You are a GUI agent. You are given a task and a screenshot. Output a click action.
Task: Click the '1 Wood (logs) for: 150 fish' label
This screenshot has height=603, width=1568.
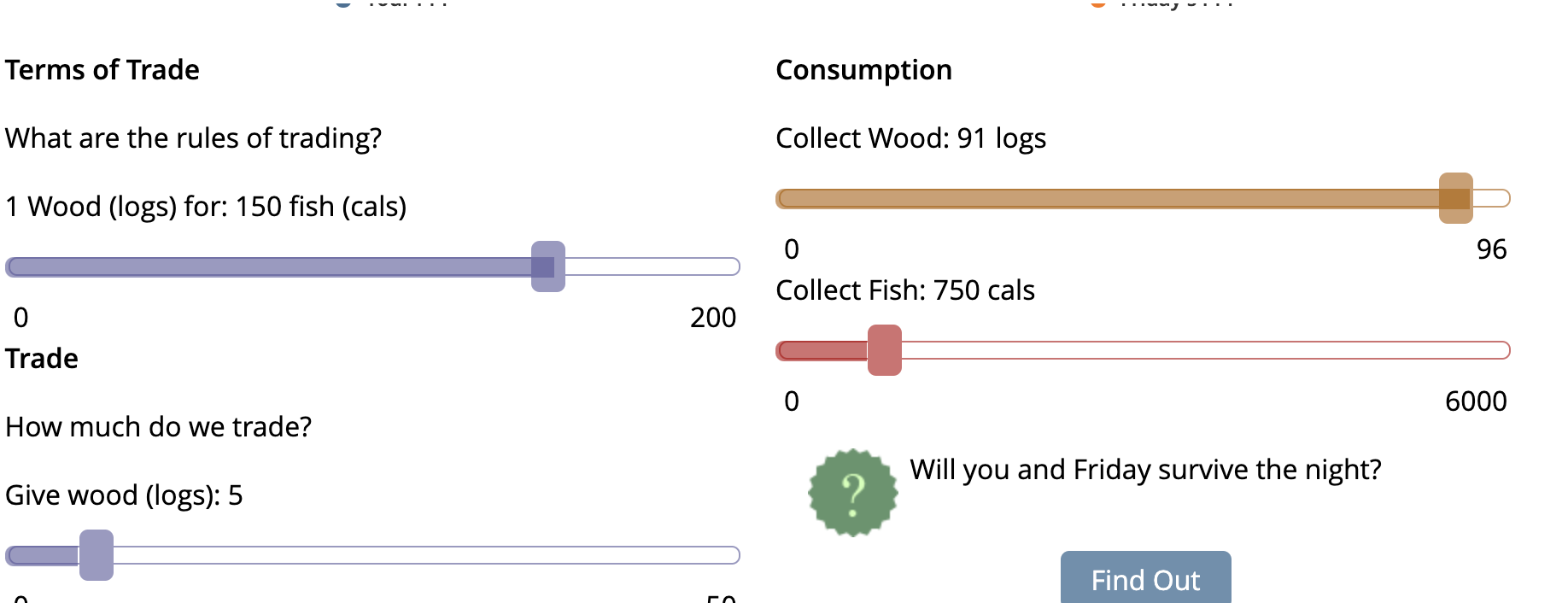(x=206, y=207)
